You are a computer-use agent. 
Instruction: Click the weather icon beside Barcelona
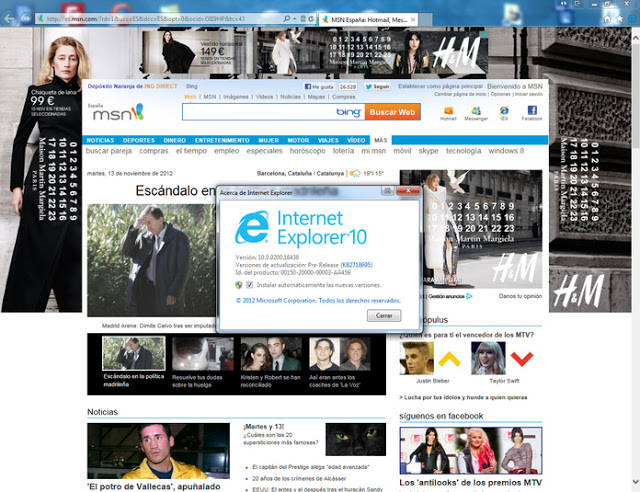coord(355,173)
